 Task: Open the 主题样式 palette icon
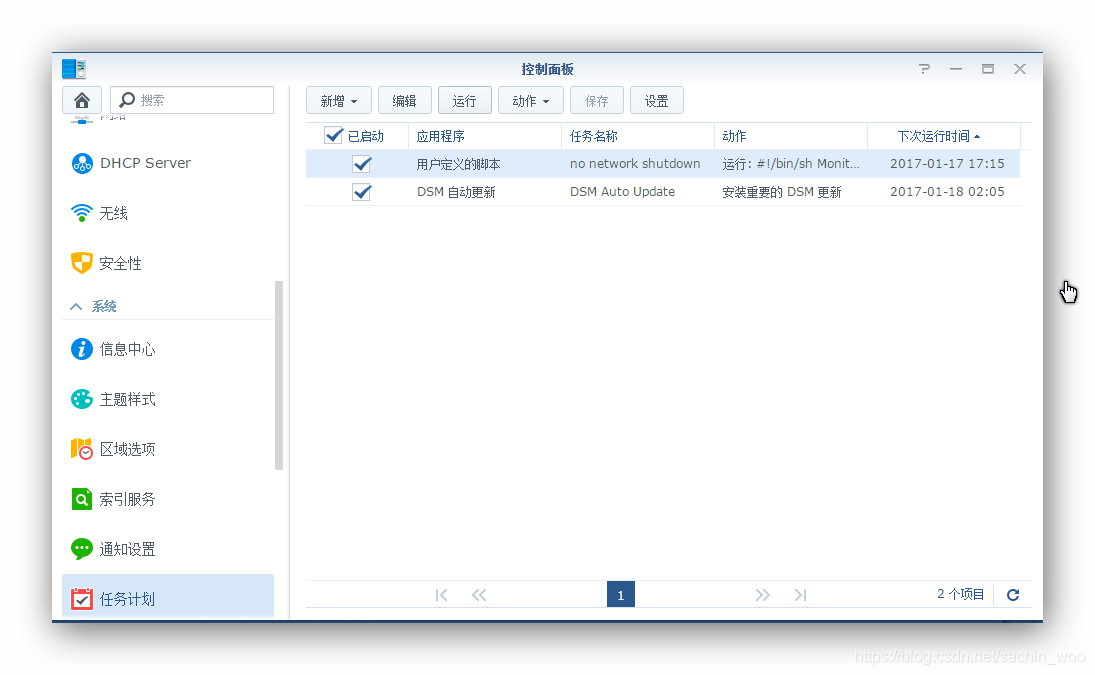click(82, 399)
